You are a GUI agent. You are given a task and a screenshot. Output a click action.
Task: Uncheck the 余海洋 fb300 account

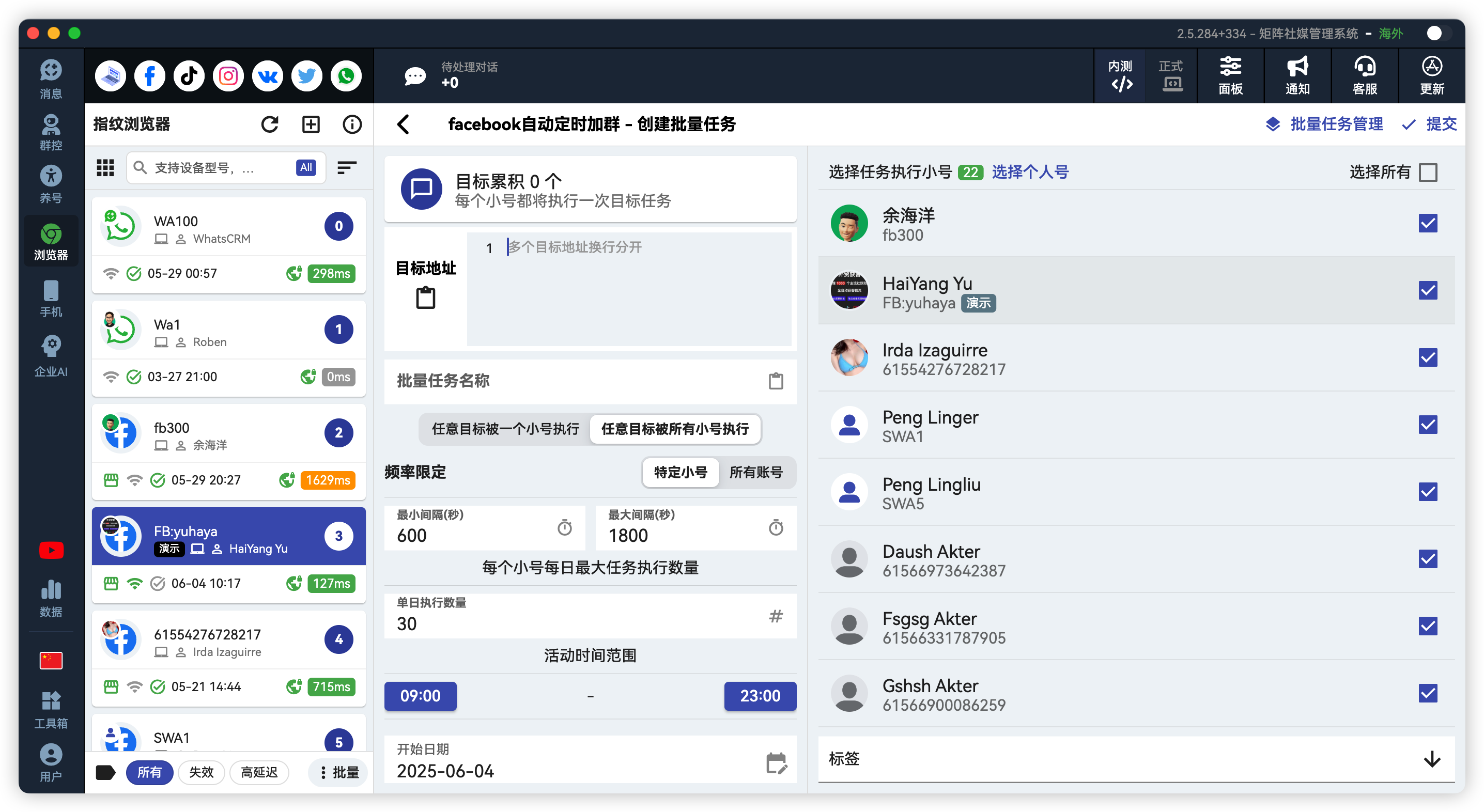click(x=1428, y=224)
